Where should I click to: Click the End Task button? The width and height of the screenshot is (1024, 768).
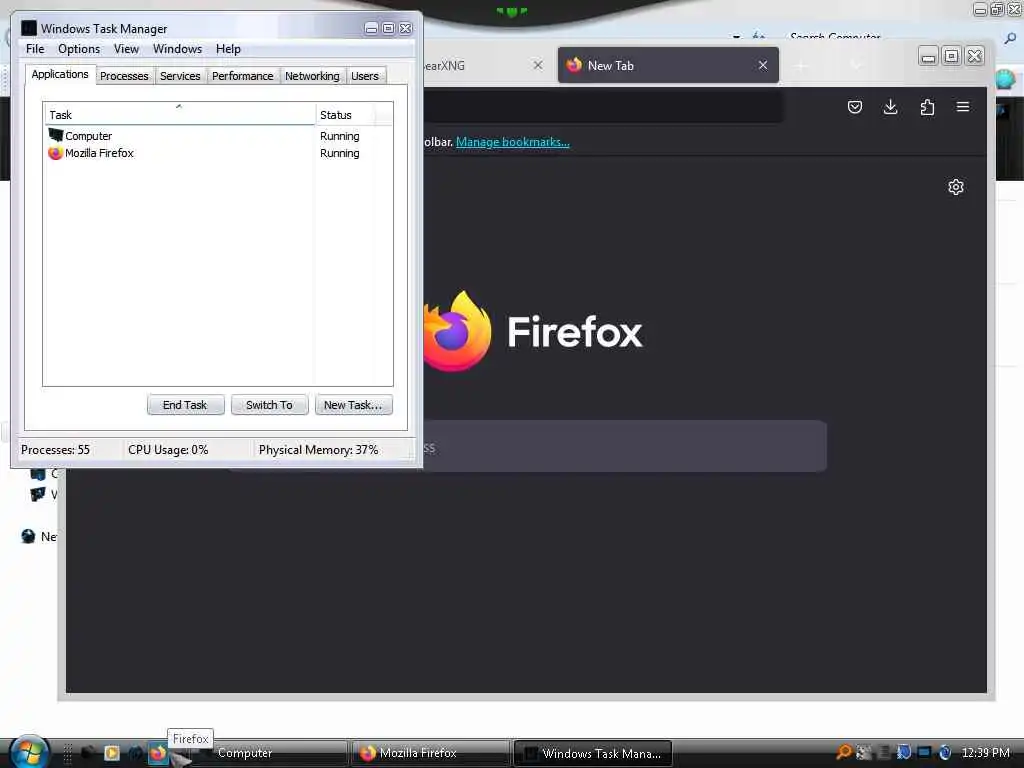(x=185, y=405)
